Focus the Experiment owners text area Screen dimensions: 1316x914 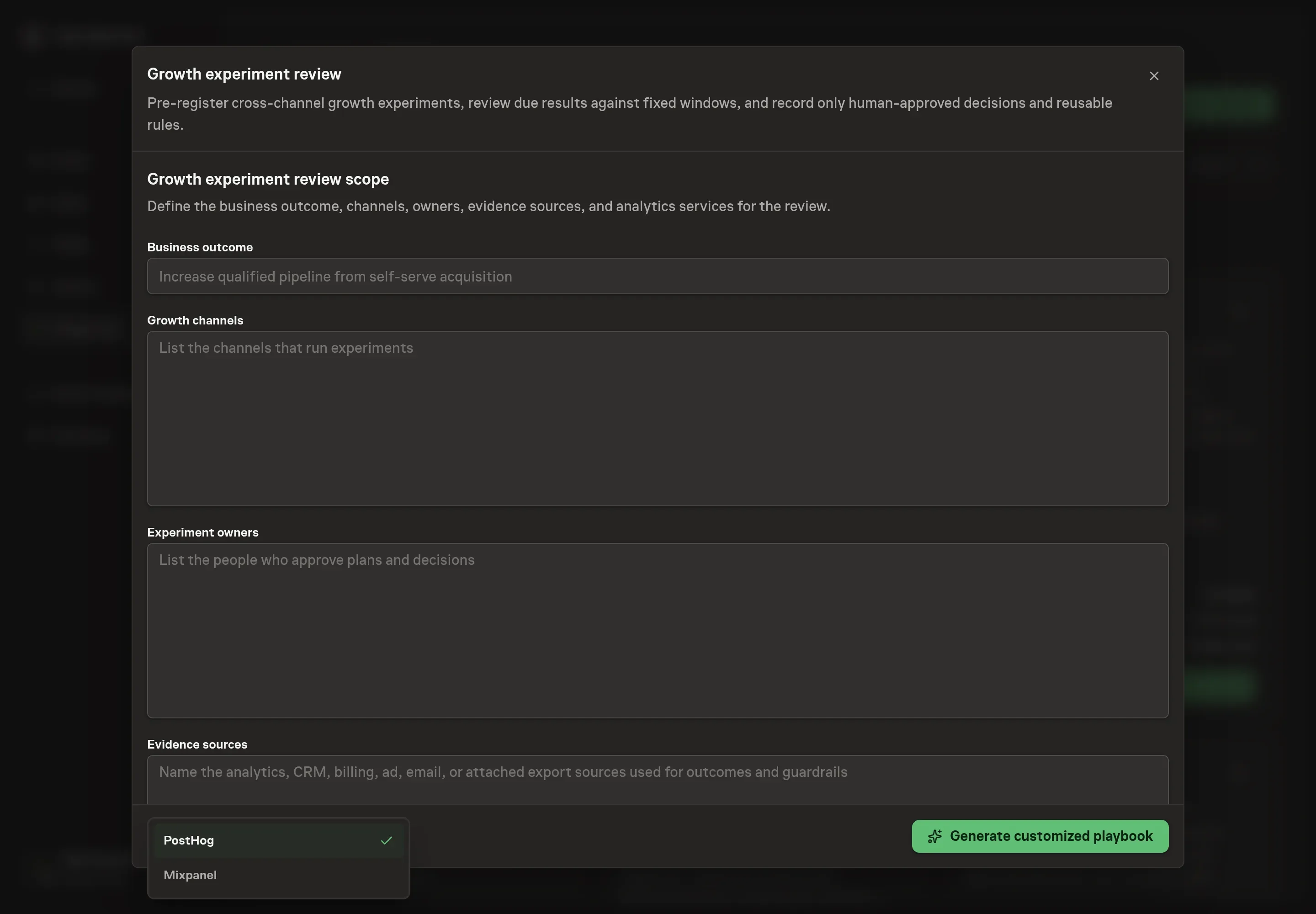tap(658, 630)
